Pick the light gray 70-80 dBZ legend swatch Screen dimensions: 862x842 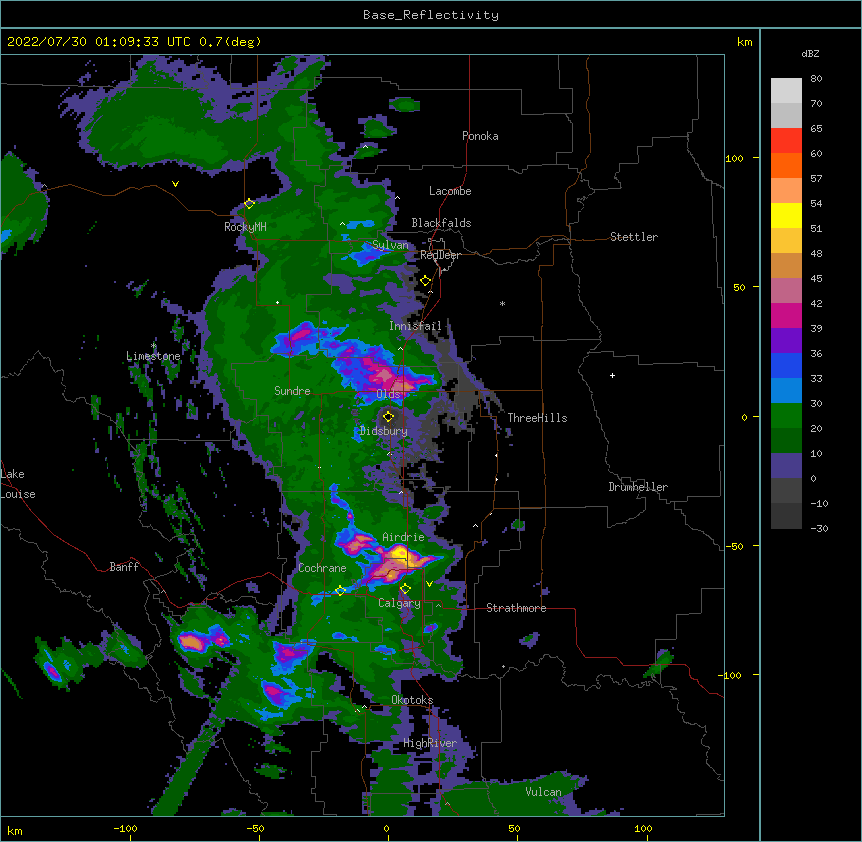[786, 91]
